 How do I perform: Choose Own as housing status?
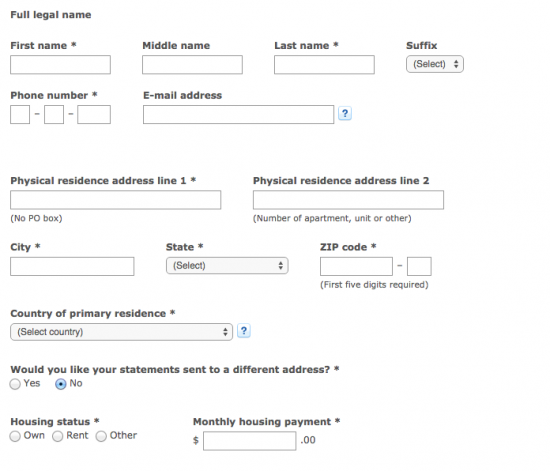(x=15, y=436)
